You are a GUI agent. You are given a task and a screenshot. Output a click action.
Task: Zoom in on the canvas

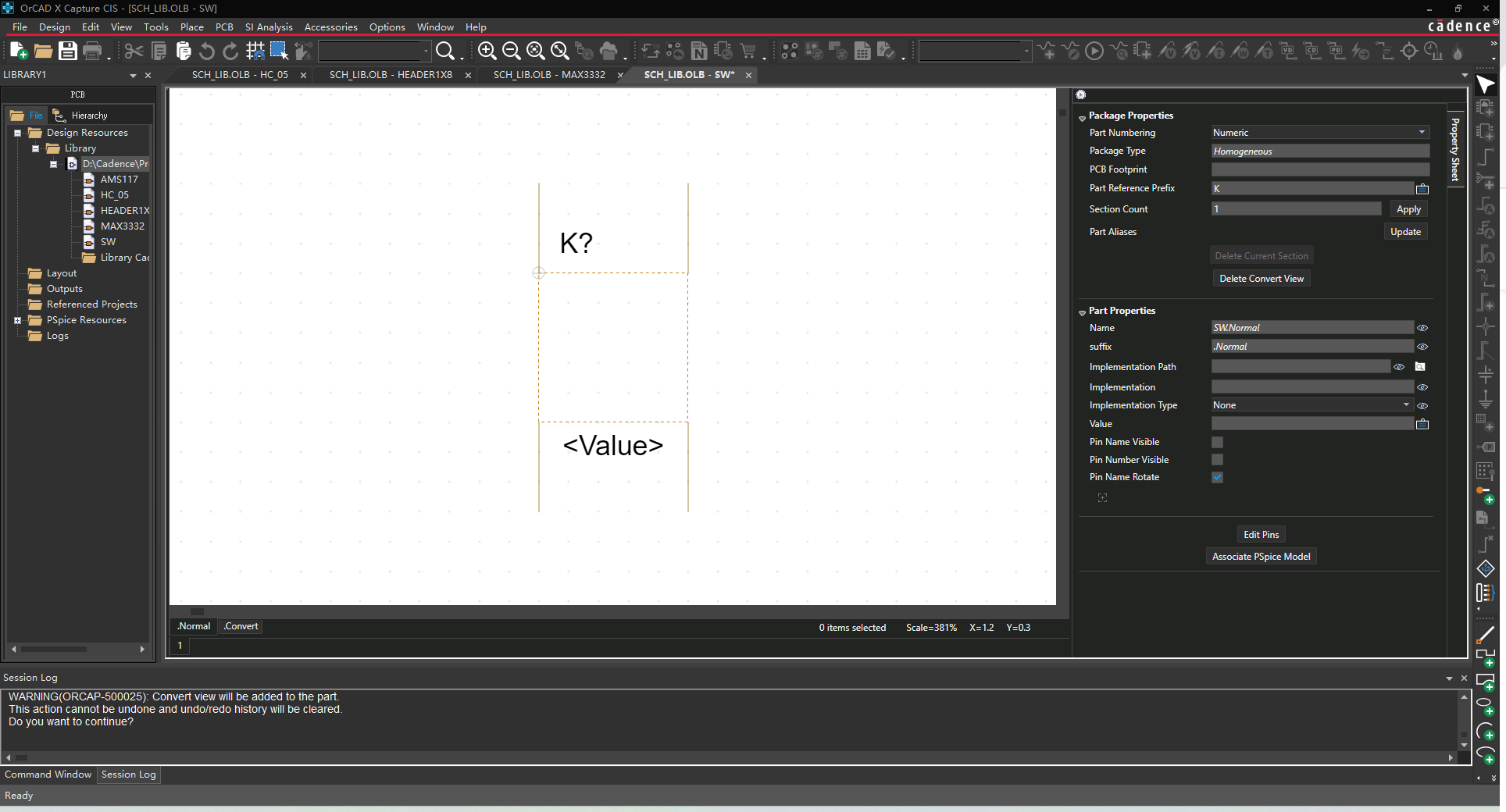(x=487, y=52)
